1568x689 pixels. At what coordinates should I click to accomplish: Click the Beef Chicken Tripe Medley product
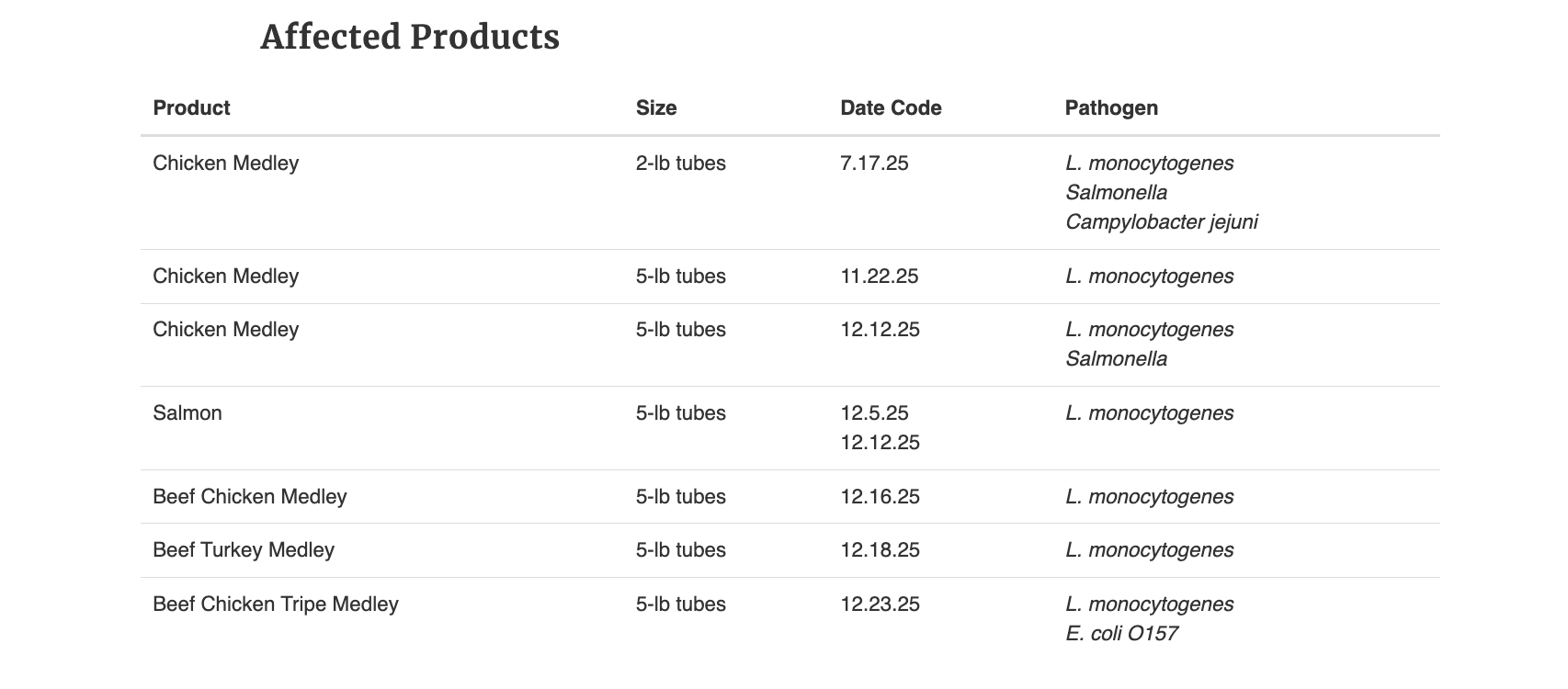(x=275, y=604)
